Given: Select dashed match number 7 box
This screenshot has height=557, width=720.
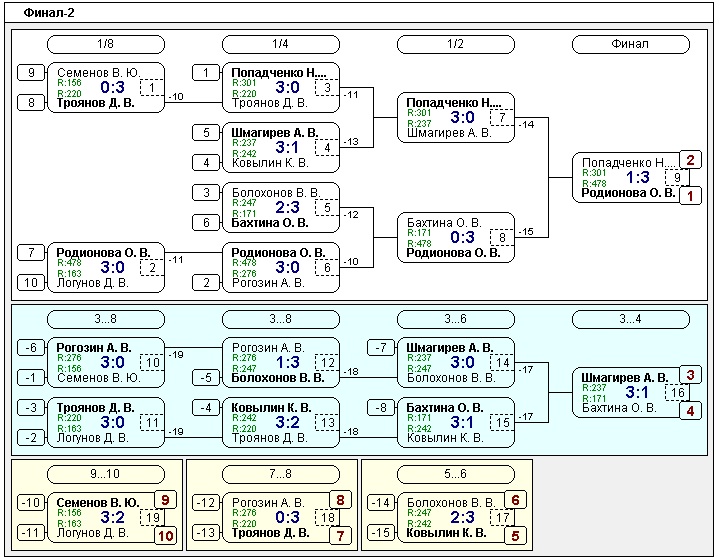Looking at the screenshot, I should pos(502,118).
